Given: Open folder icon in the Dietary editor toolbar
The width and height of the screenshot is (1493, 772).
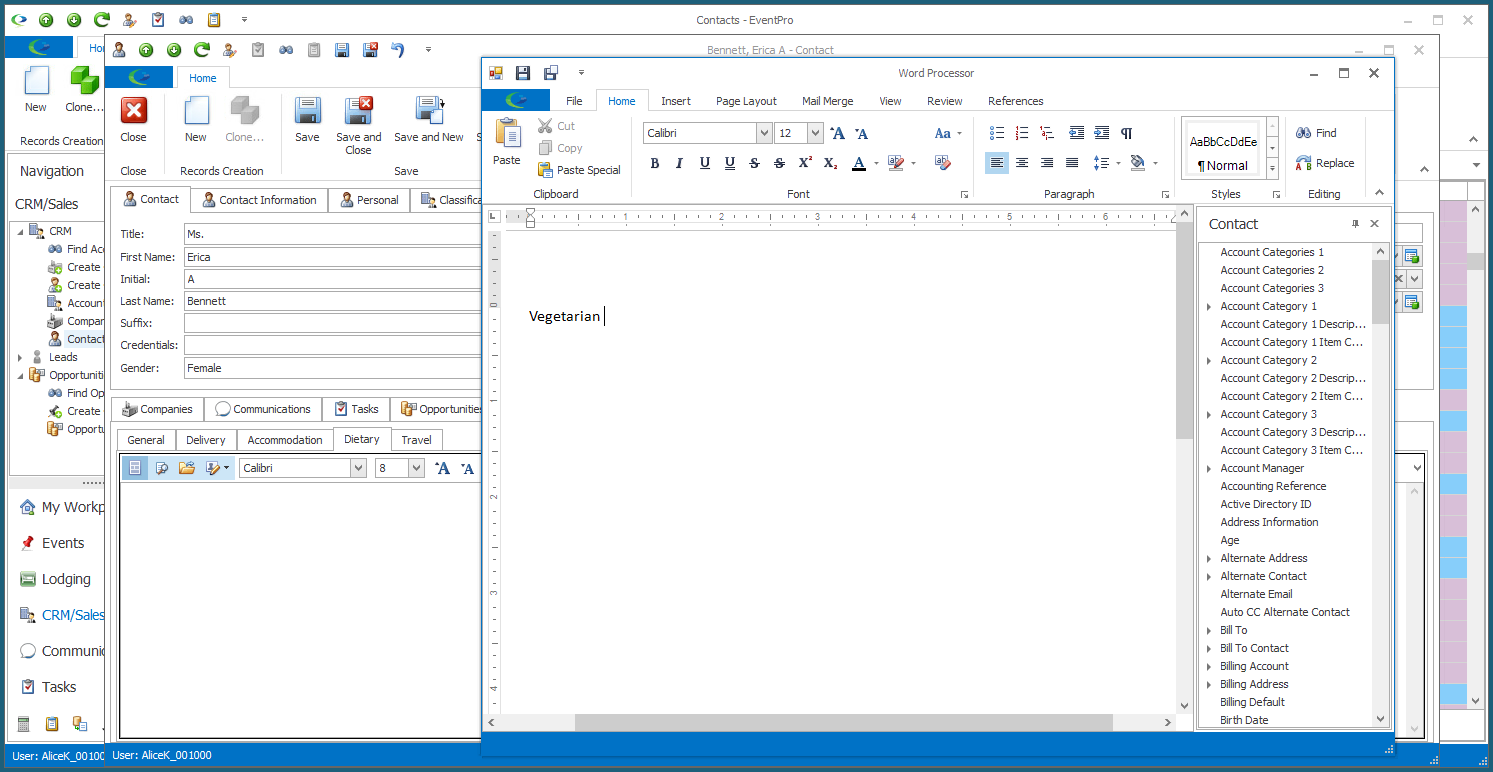Looking at the screenshot, I should (x=186, y=468).
